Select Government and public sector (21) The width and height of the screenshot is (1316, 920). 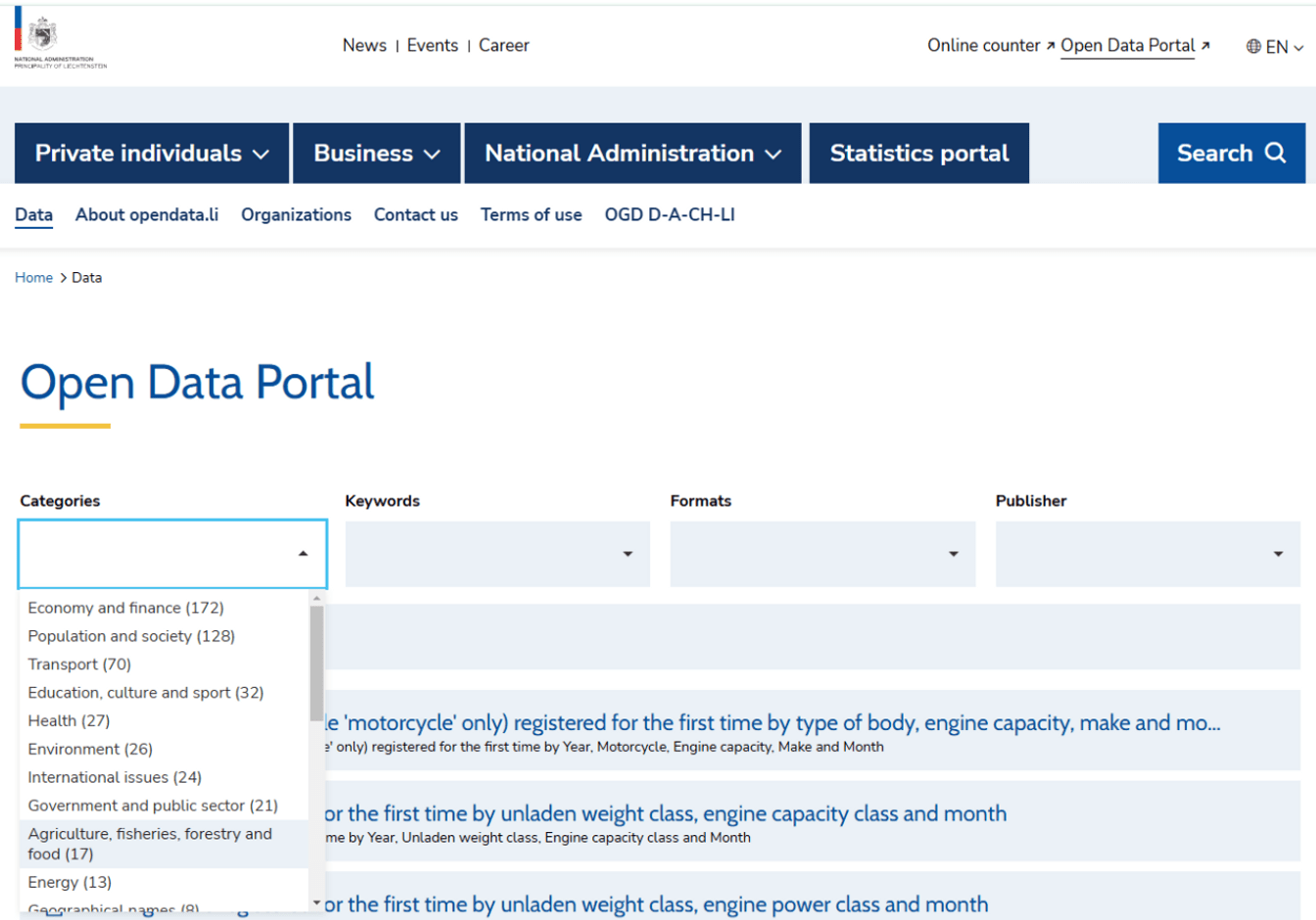click(164, 806)
